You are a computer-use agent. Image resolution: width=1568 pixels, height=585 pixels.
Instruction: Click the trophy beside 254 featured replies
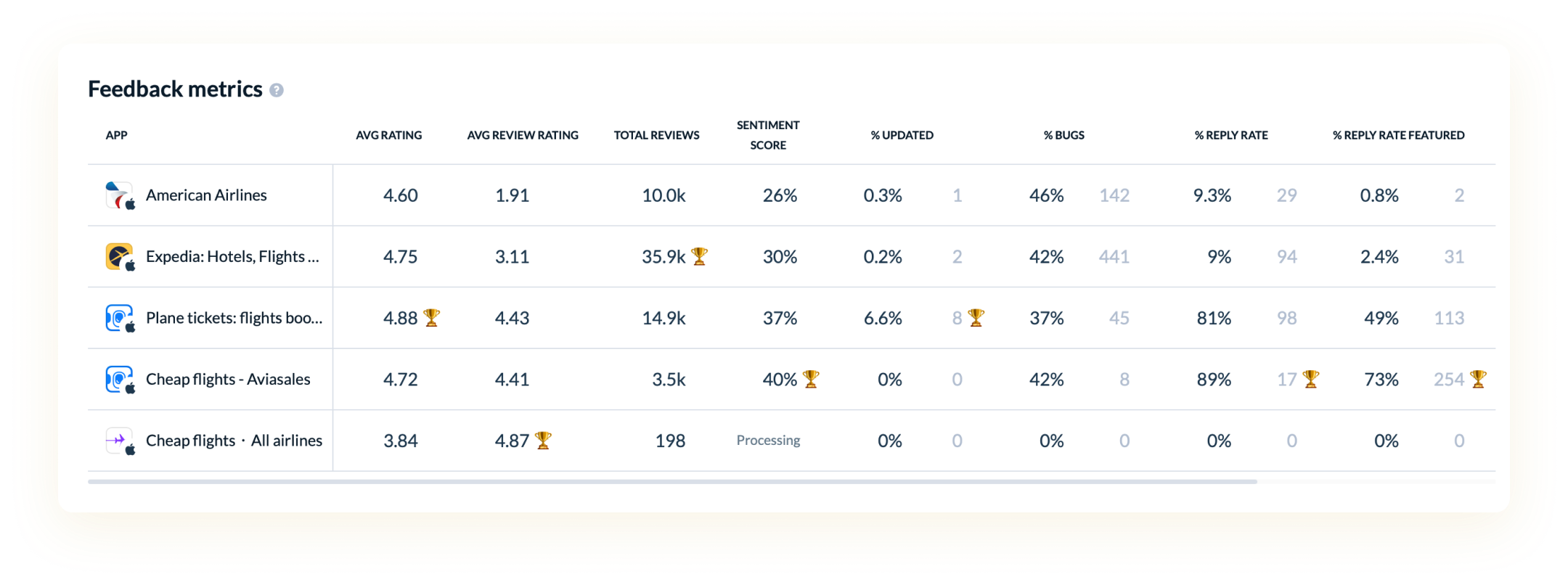[1479, 377]
